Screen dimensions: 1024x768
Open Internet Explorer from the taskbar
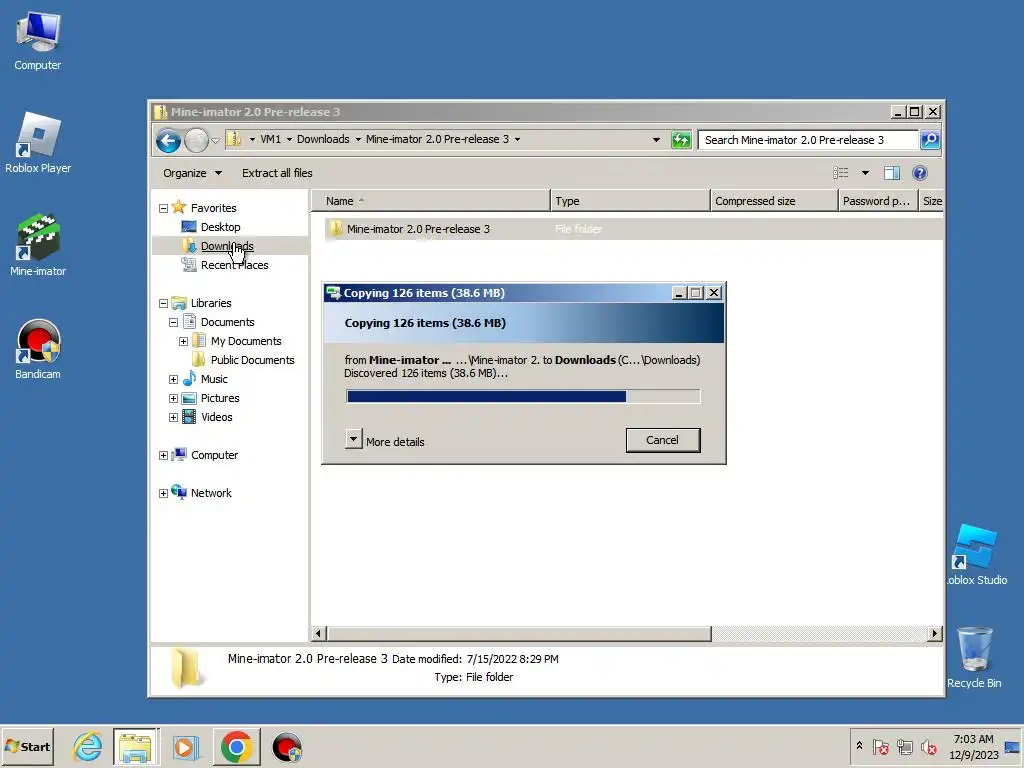[88, 746]
